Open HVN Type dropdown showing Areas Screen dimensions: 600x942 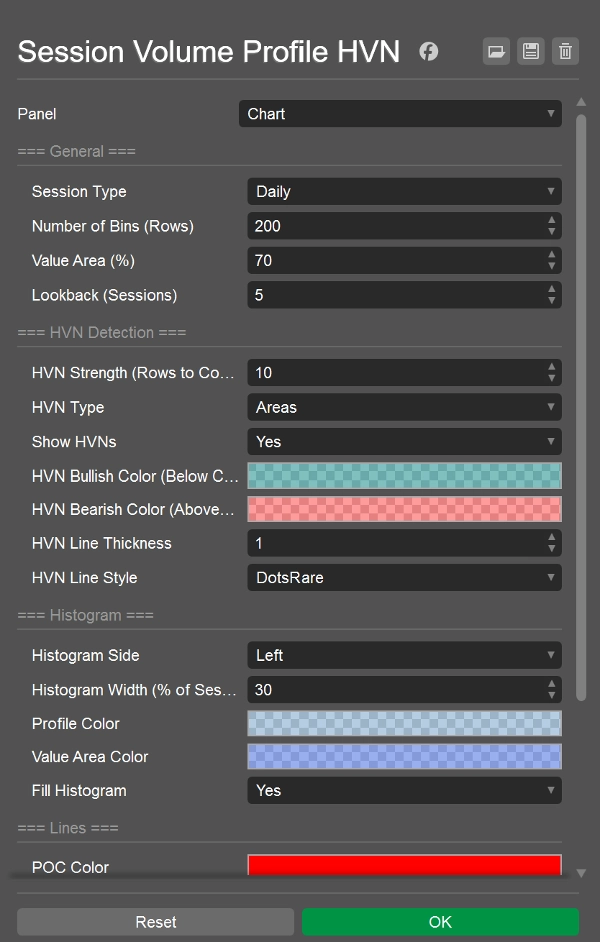pyautogui.click(x=404, y=407)
